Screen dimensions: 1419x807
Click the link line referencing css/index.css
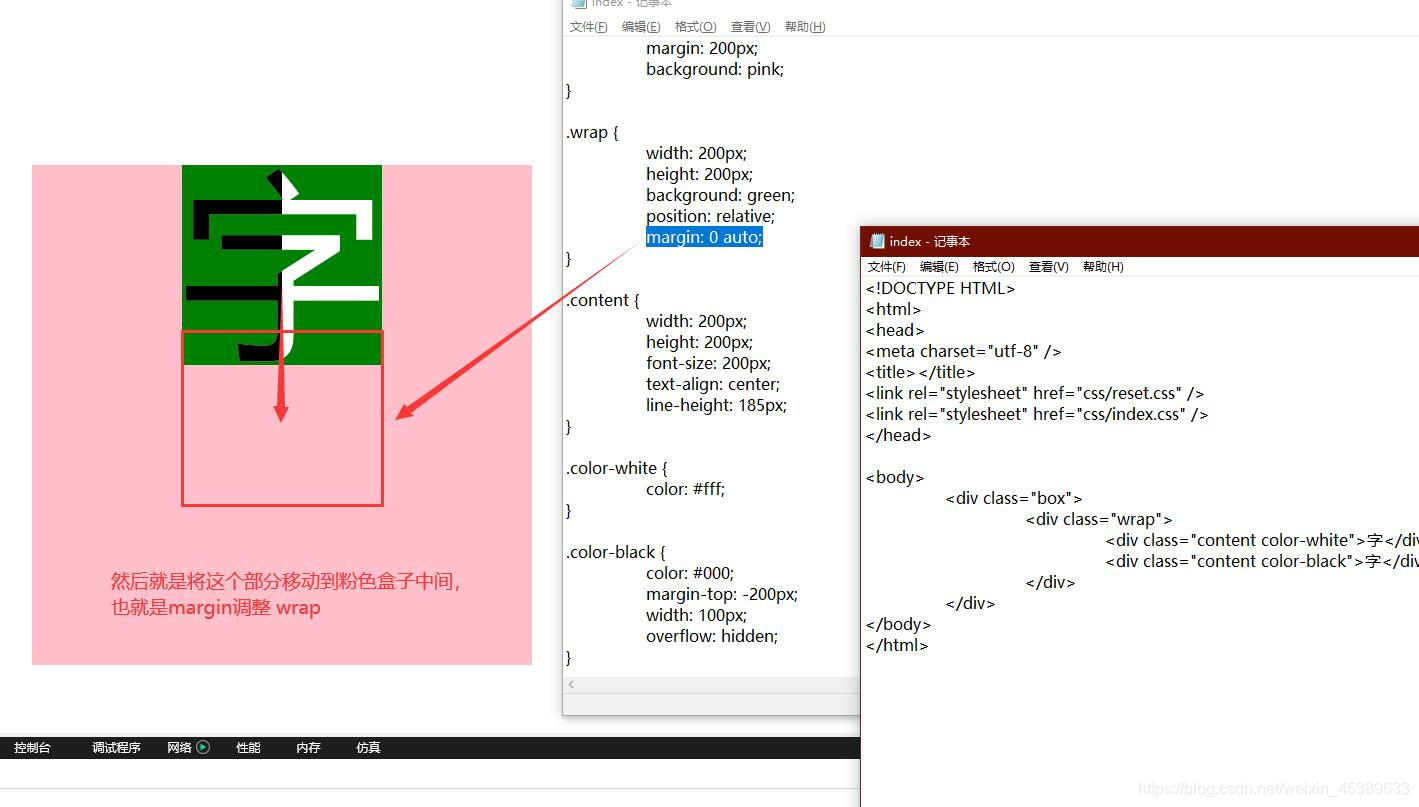click(x=1037, y=414)
